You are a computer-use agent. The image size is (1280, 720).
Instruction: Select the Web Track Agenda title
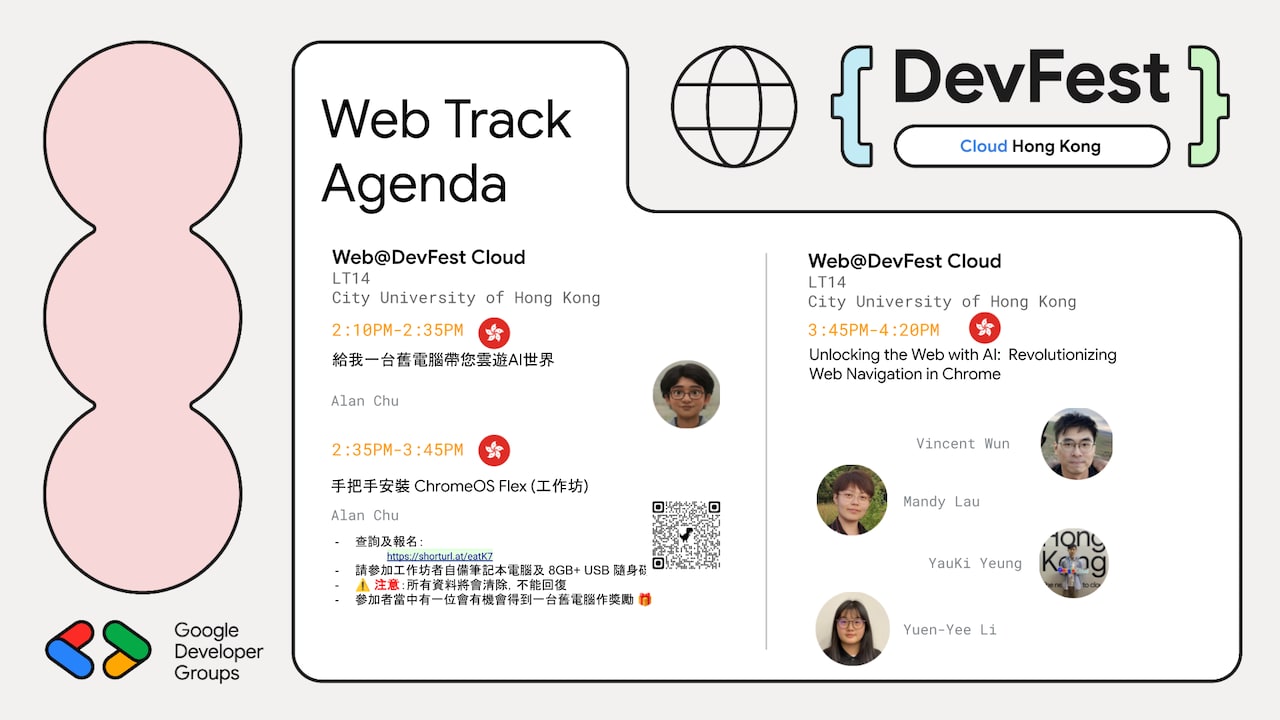[x=446, y=150]
